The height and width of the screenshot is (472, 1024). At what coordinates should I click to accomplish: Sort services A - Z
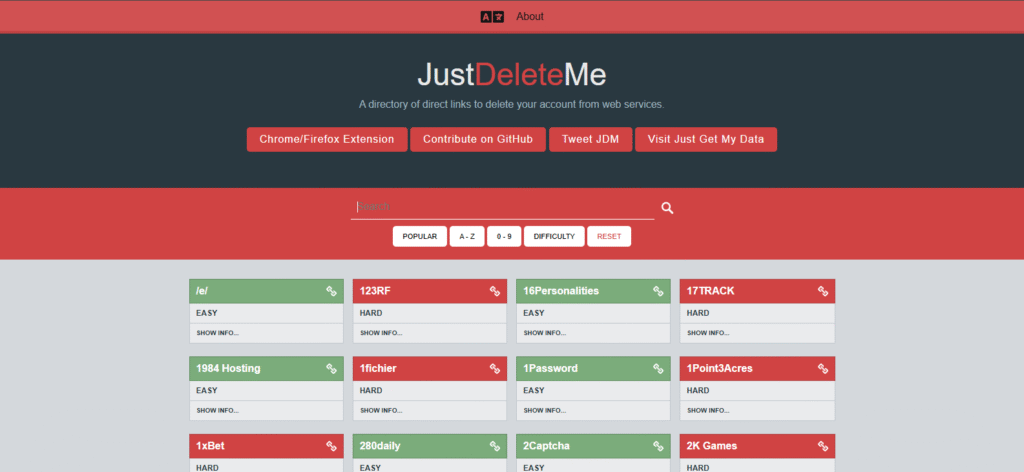point(467,236)
